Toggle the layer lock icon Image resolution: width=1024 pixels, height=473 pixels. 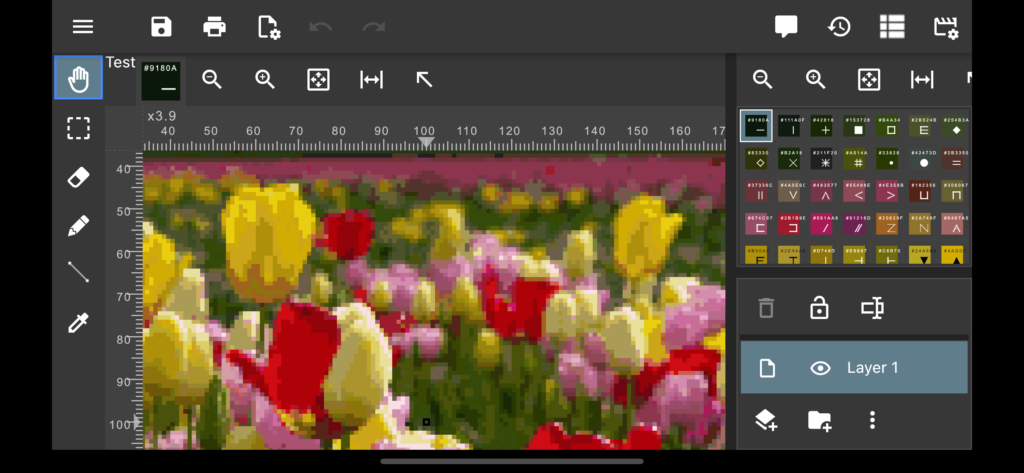coord(819,308)
